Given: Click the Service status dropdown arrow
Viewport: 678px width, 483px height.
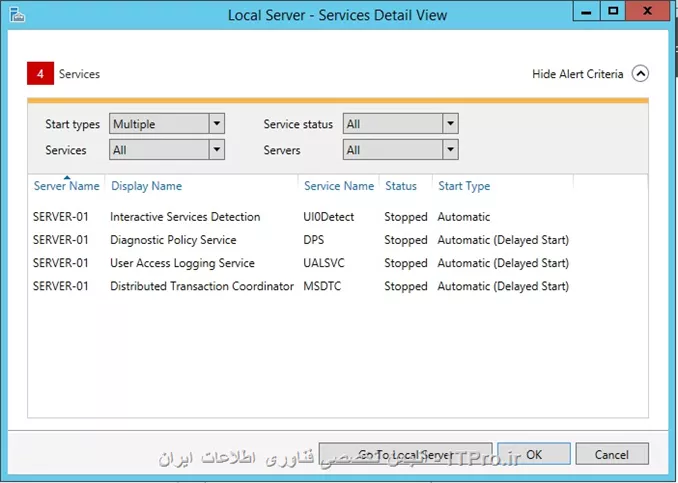Looking at the screenshot, I should (451, 124).
